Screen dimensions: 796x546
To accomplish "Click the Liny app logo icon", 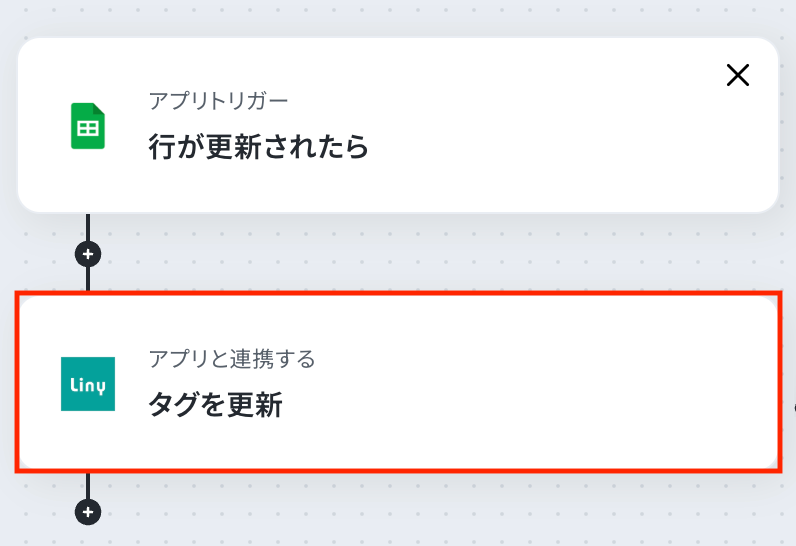I will 88,384.
